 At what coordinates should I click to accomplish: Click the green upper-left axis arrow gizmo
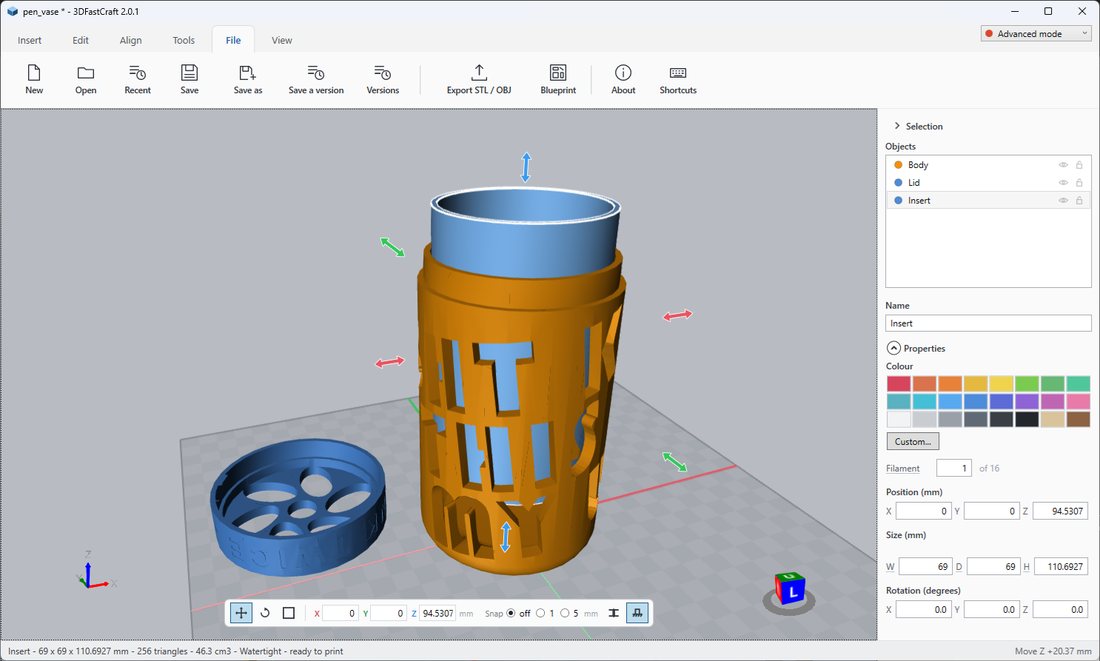392,247
